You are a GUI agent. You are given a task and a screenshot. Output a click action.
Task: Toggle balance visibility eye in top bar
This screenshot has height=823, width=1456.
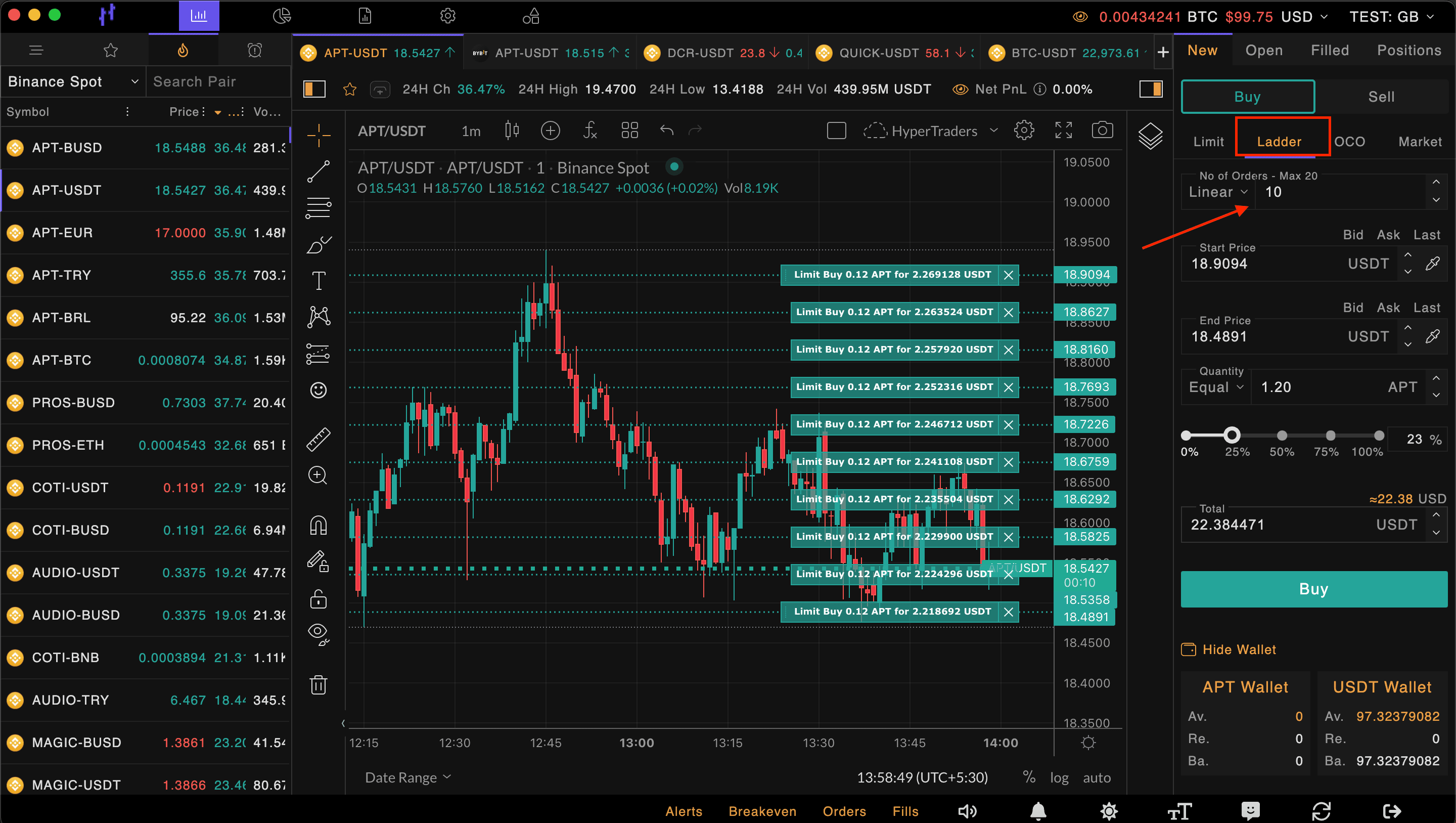[1079, 16]
